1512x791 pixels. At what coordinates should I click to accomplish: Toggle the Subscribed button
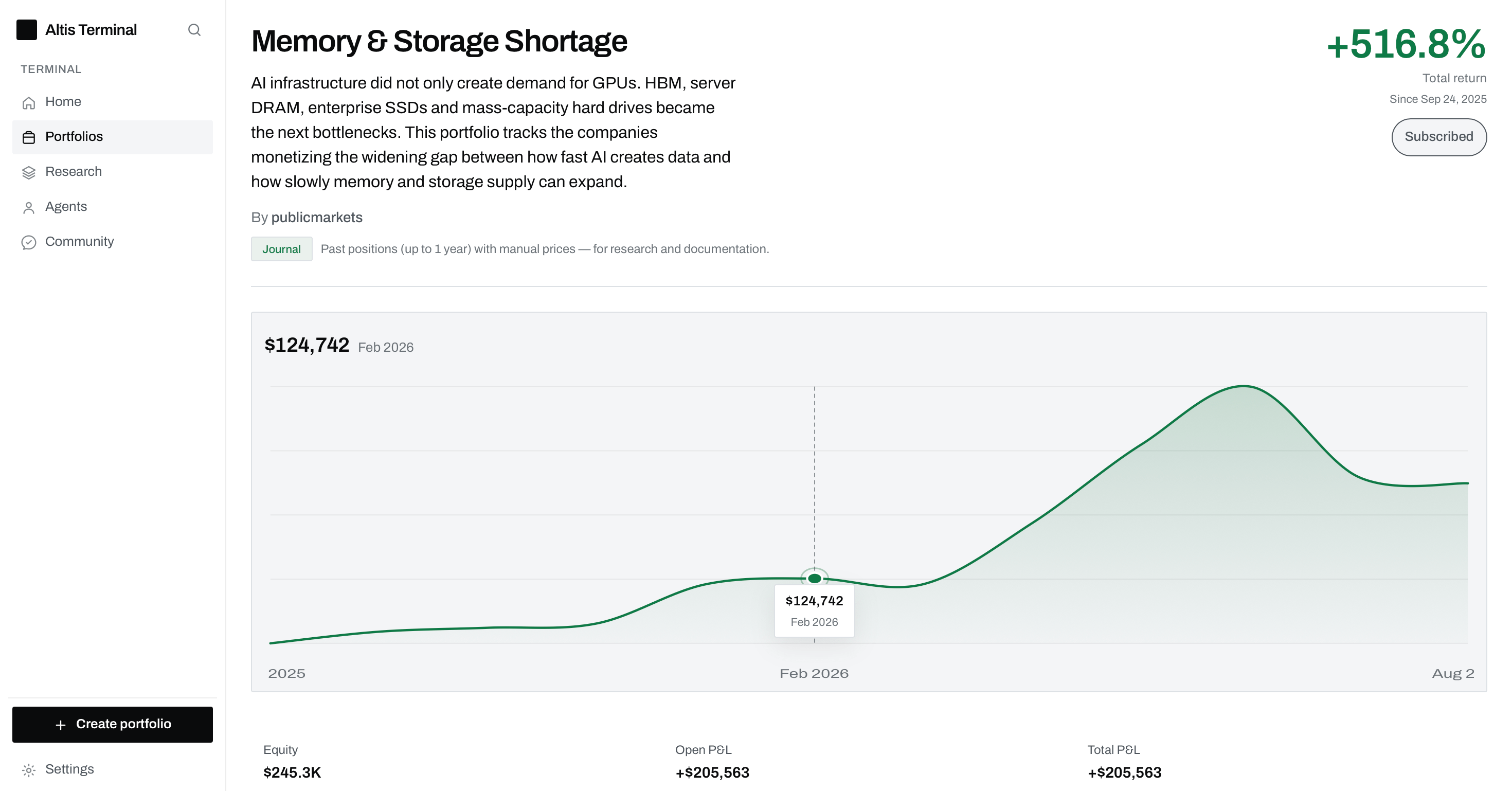1438,137
